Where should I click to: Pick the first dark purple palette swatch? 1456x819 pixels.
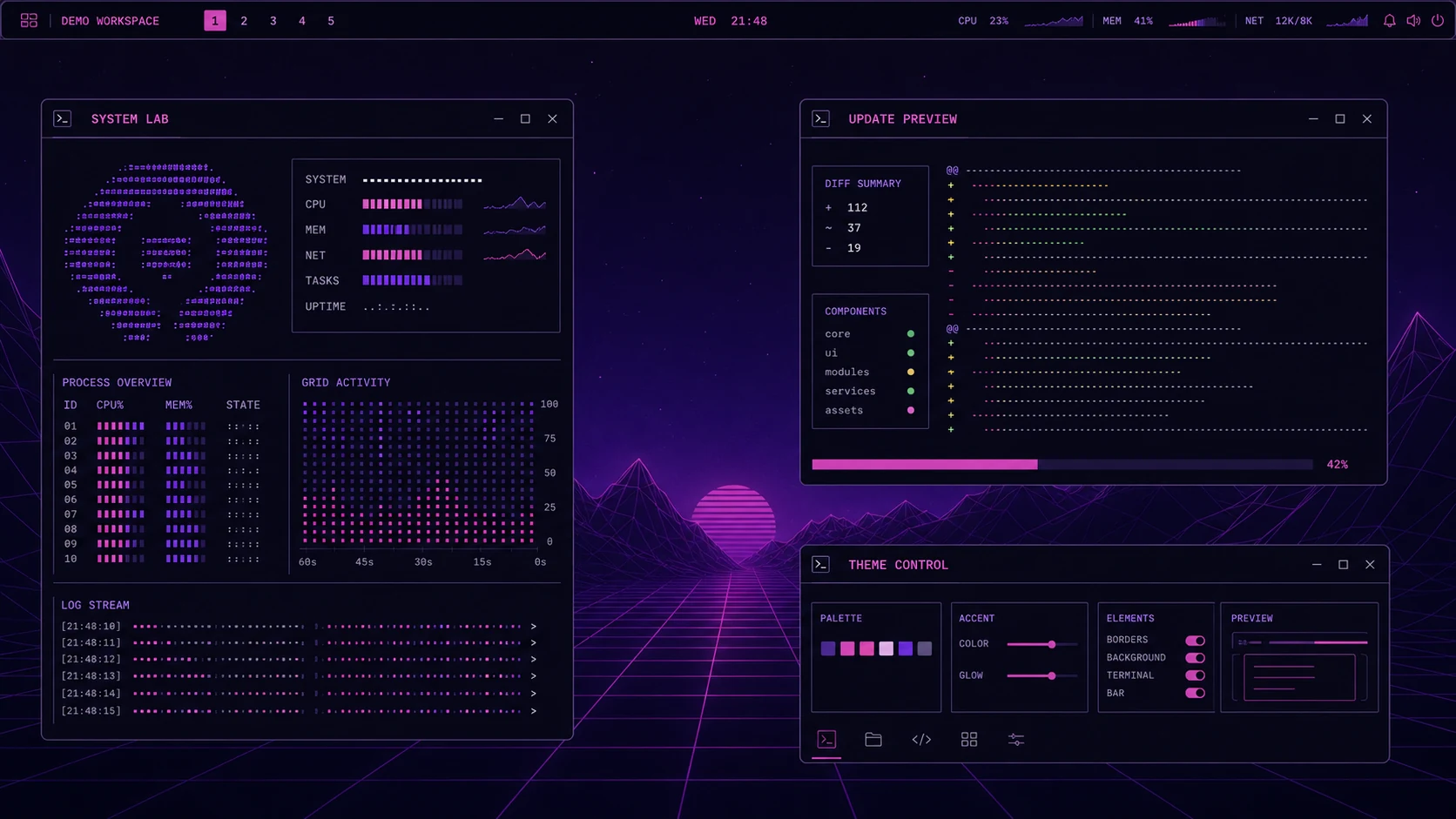point(828,648)
